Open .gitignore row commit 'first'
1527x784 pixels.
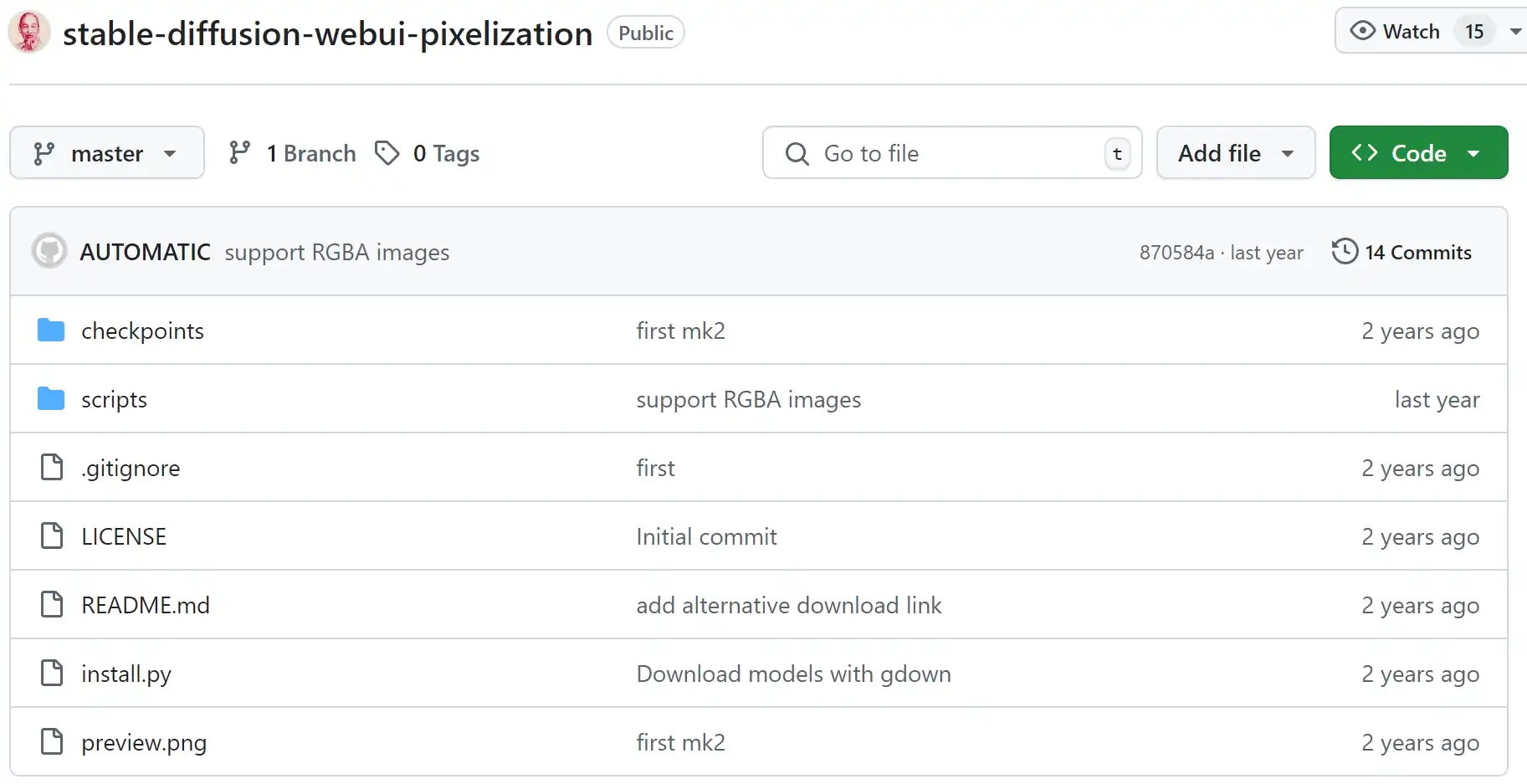pos(655,468)
